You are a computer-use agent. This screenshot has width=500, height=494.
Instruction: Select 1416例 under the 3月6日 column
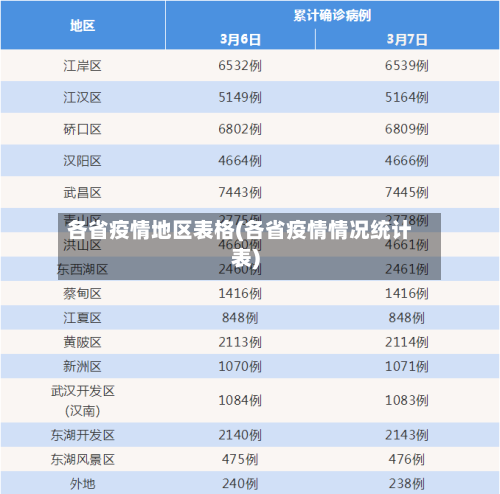[x=240, y=294]
